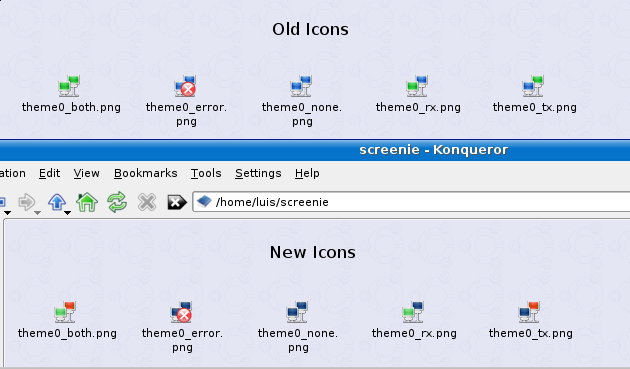
Task: Open the Up button history dropdown arrow
Action: [x=68, y=213]
